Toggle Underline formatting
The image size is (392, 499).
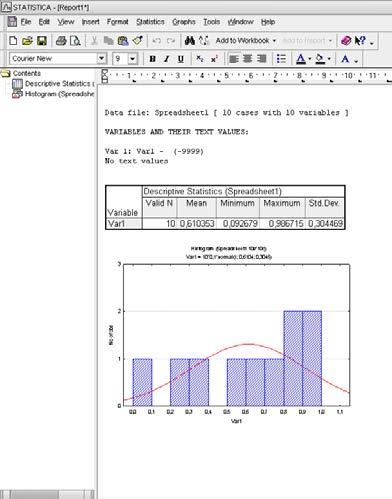(x=181, y=59)
